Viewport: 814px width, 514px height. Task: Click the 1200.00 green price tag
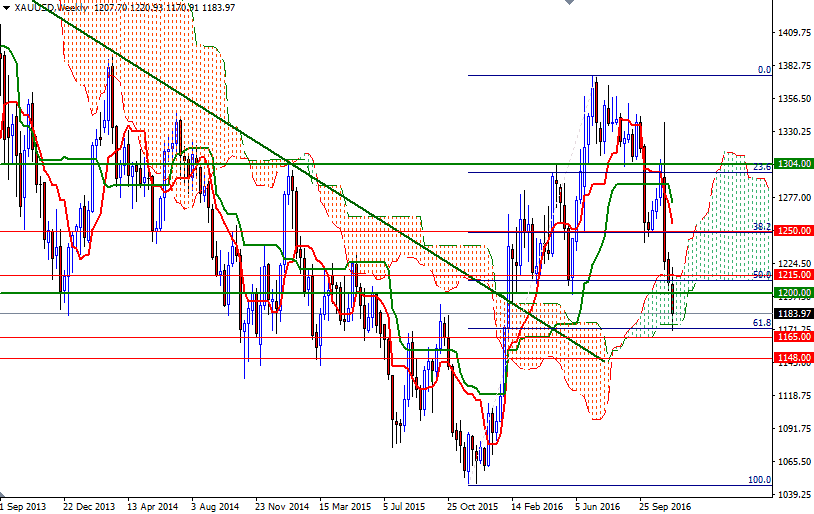click(x=794, y=293)
